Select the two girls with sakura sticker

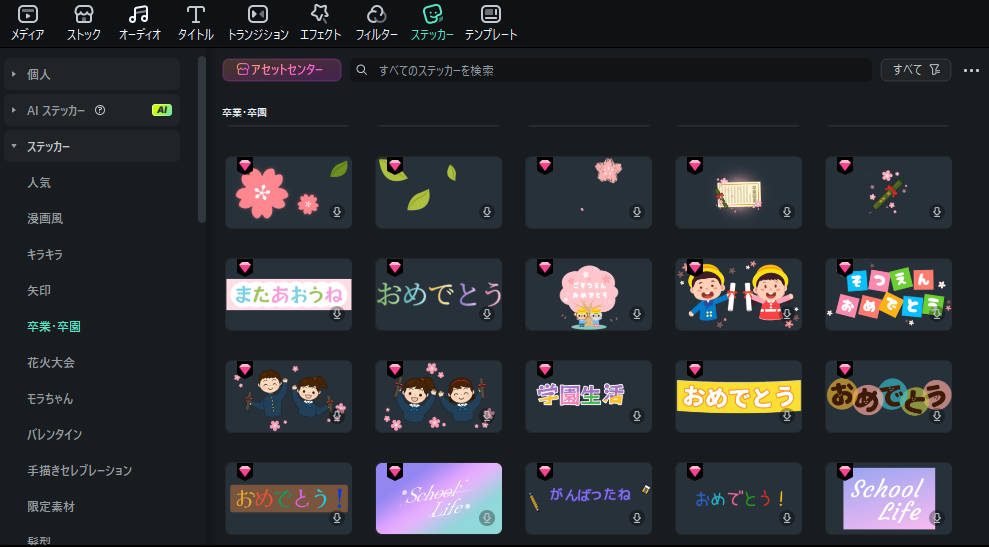coord(439,396)
